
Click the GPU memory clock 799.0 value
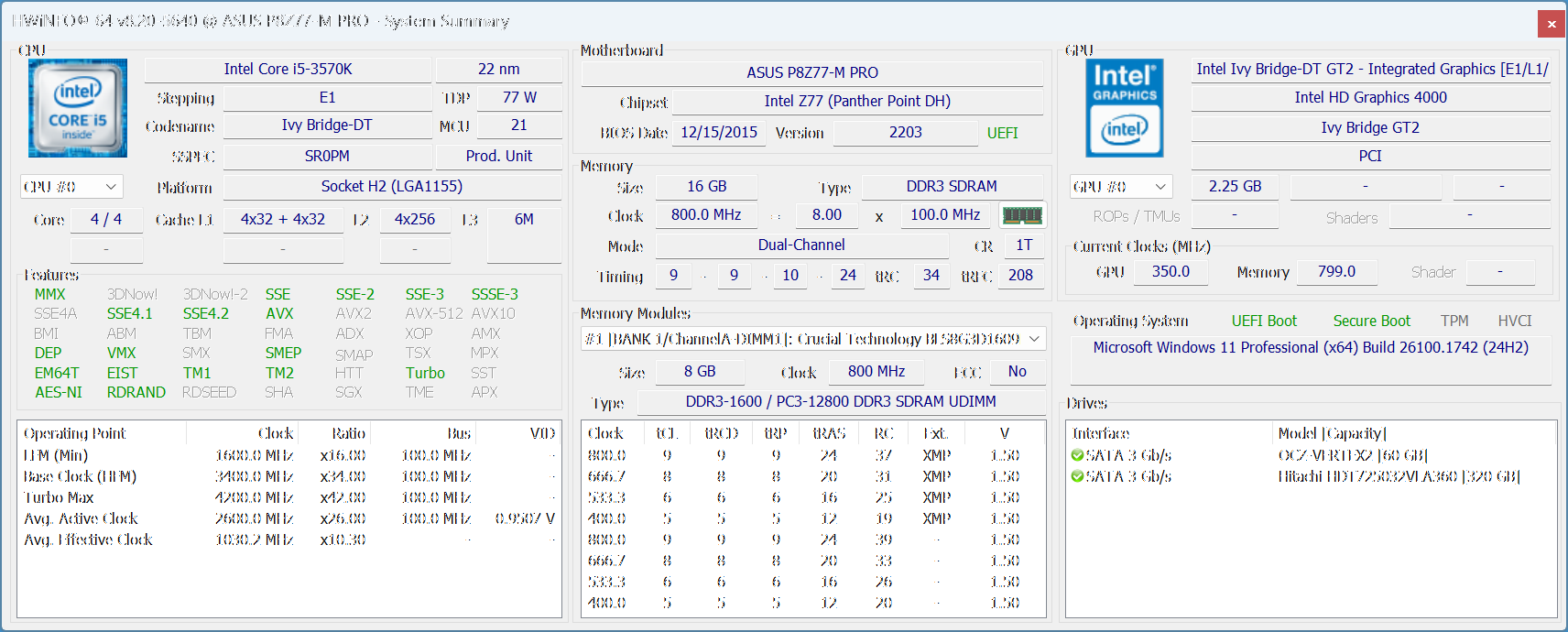click(x=1336, y=272)
